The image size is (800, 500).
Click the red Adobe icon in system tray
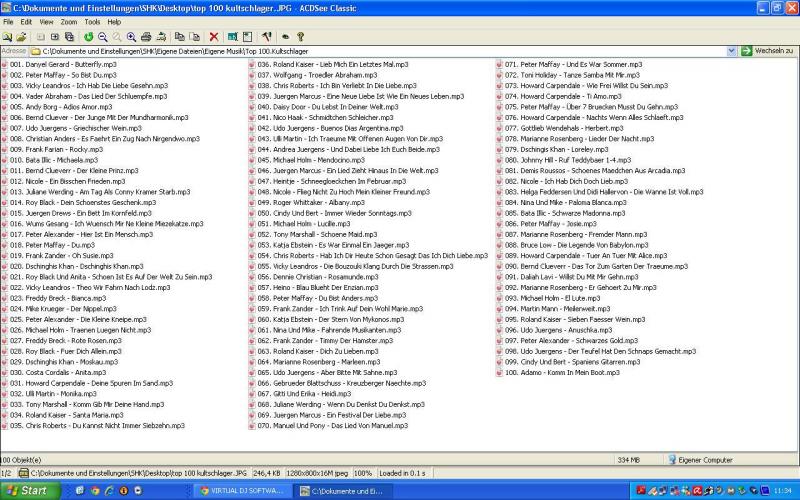pos(641,491)
